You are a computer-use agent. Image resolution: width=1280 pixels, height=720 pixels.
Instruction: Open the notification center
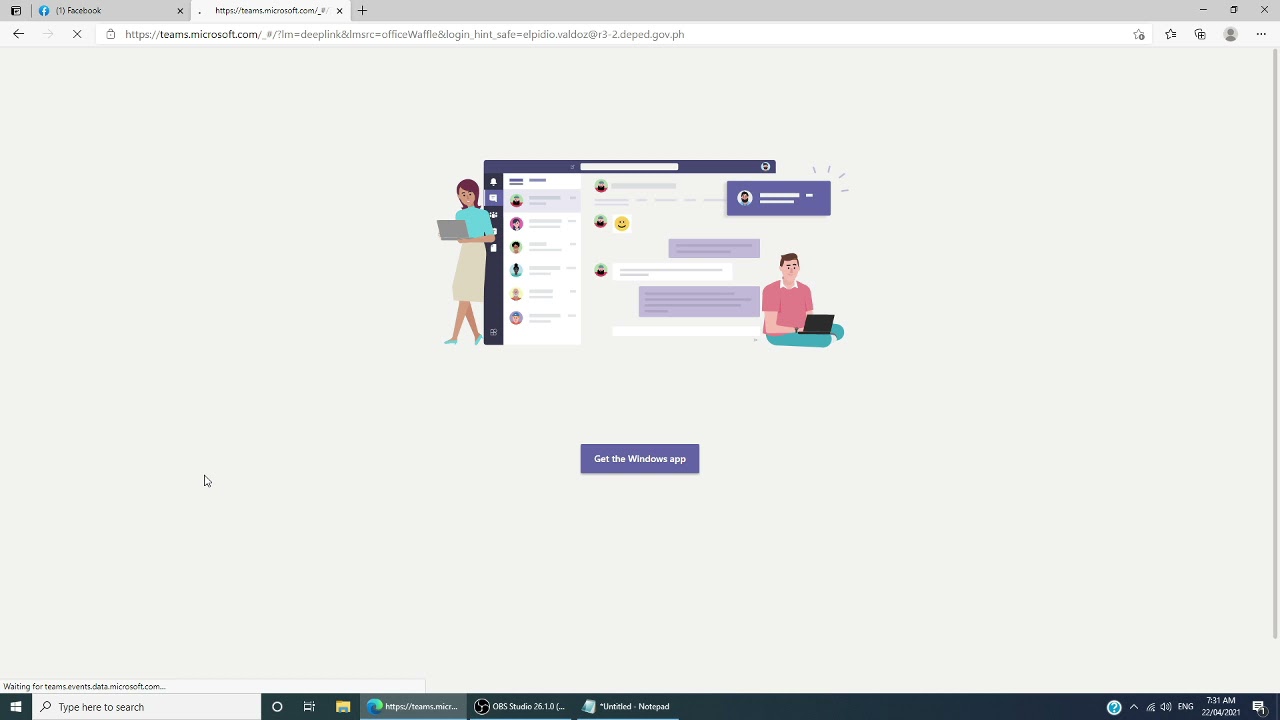(1260, 707)
